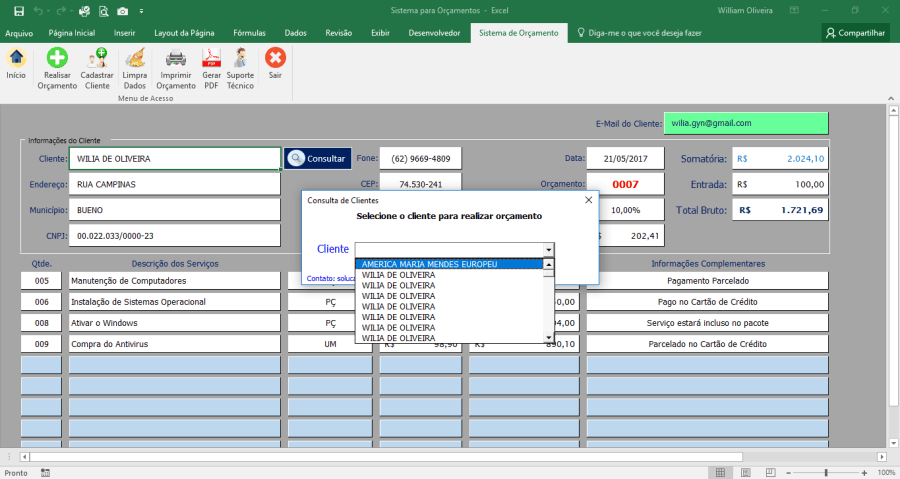Adjust the zoom slider handle
Screen dimensions: 900x479
827,473
